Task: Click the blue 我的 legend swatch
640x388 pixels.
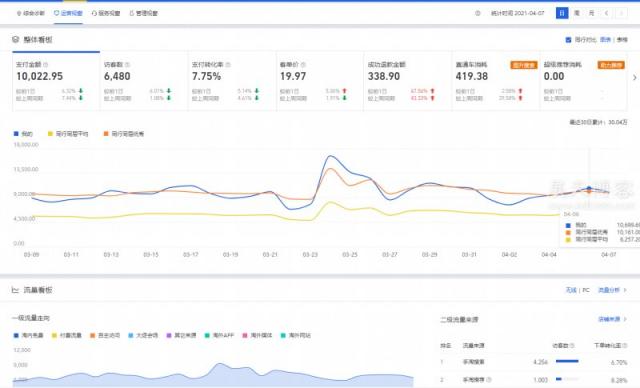Action: tap(16, 134)
